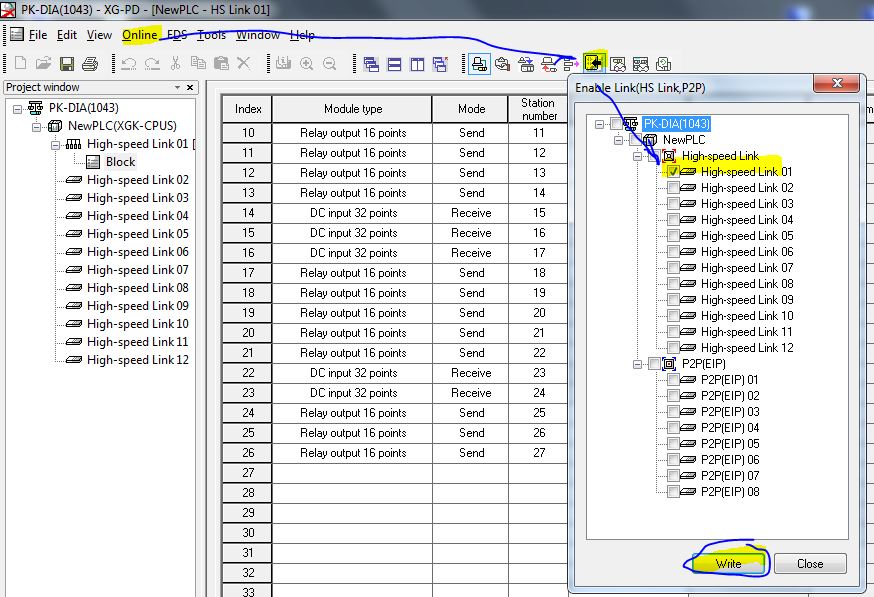Screen dimensions: 874x597
Task: Open the Online menu
Action: click(x=140, y=35)
